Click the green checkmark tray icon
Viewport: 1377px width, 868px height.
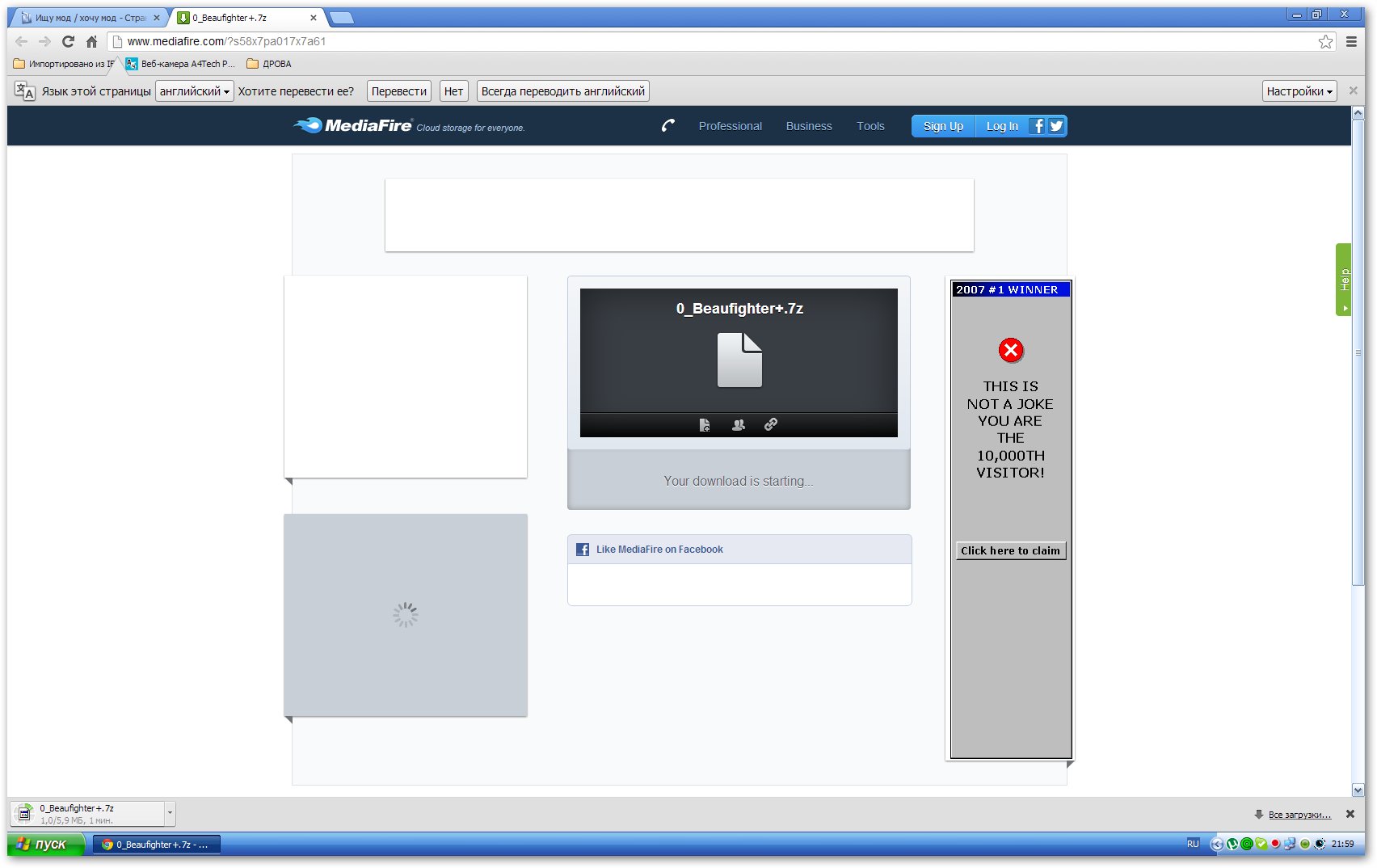coord(1261,844)
